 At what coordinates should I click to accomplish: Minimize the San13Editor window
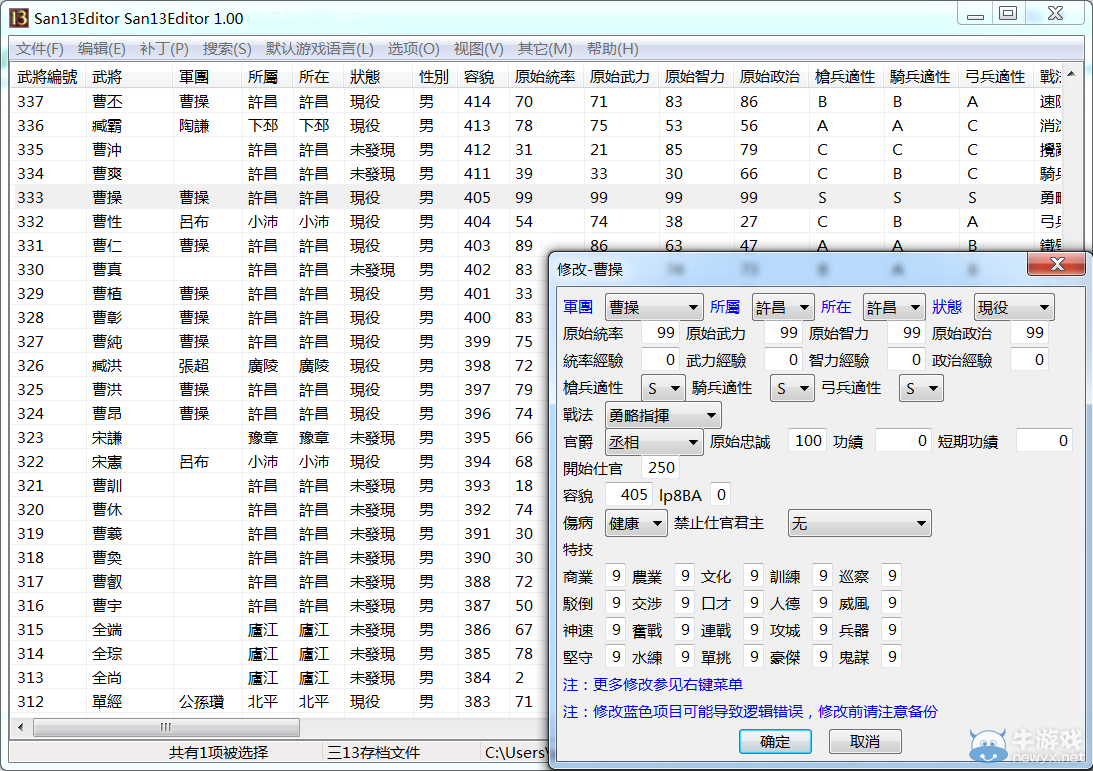[975, 13]
